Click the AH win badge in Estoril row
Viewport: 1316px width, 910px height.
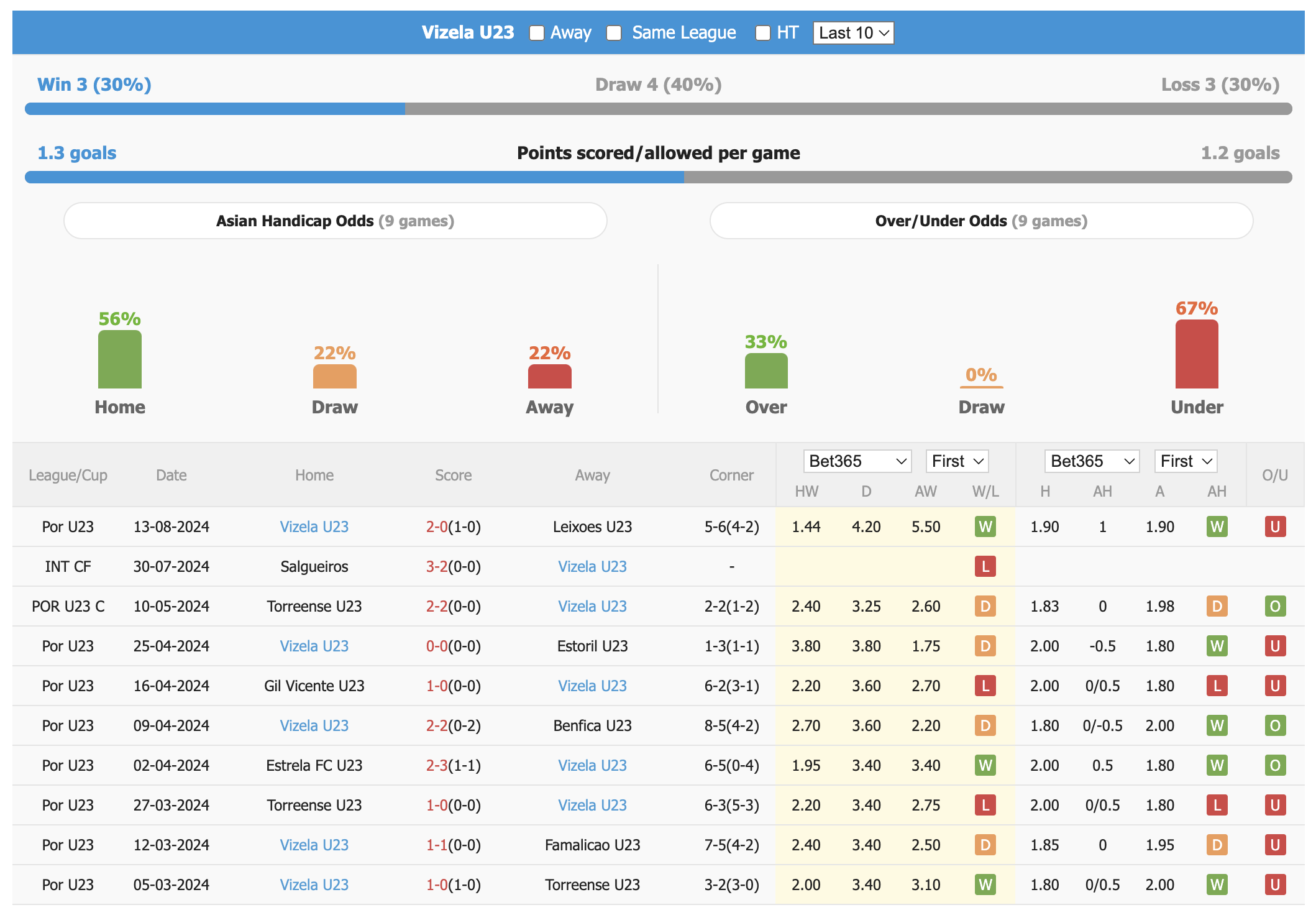click(x=1217, y=646)
